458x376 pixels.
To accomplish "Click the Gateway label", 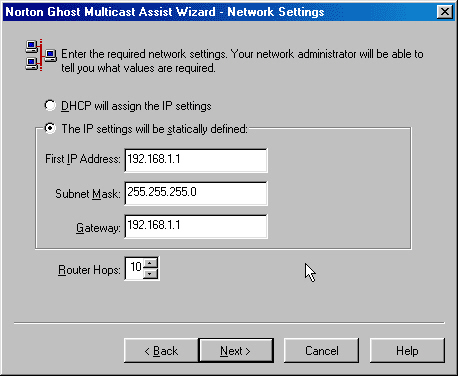I will (x=98, y=228).
